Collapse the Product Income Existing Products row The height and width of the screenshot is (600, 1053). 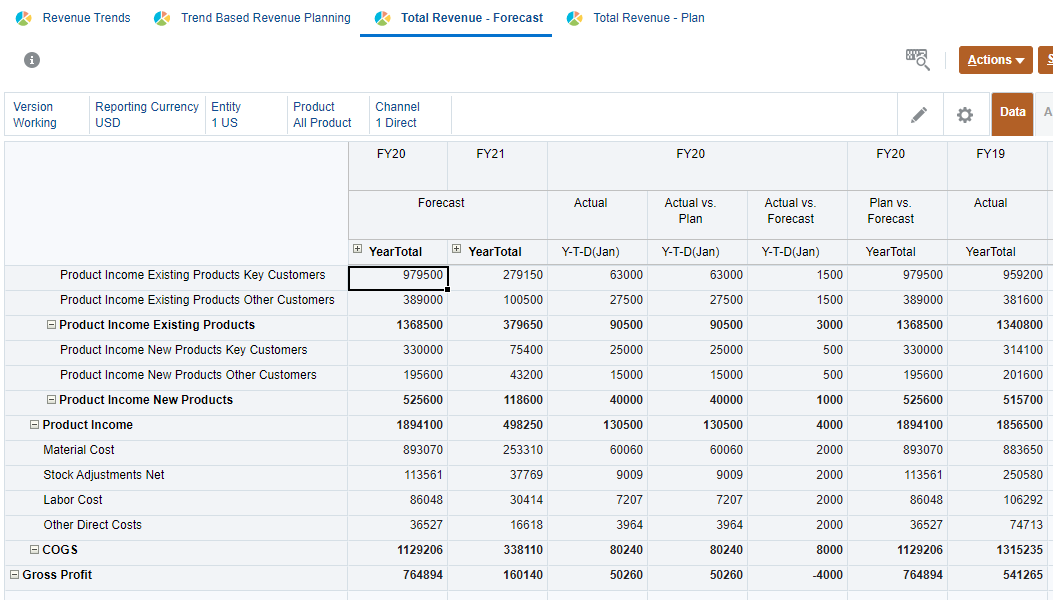point(51,325)
